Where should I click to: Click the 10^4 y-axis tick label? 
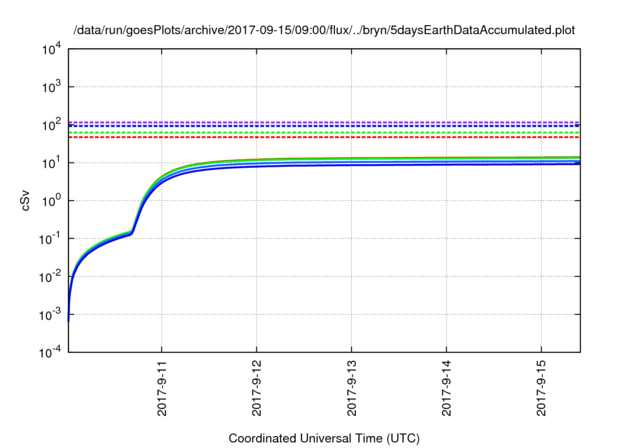tap(51, 49)
